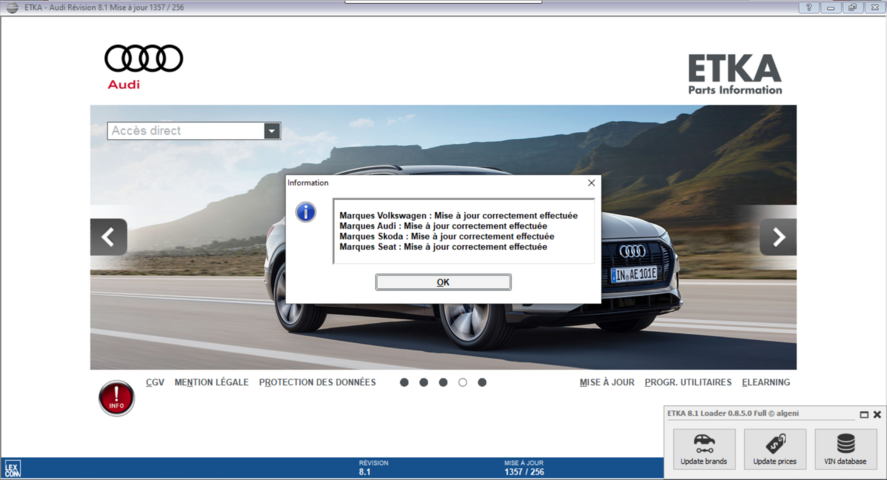Screen dimensions: 887x480
Task: Select the third carousel dot
Action: pos(443,383)
